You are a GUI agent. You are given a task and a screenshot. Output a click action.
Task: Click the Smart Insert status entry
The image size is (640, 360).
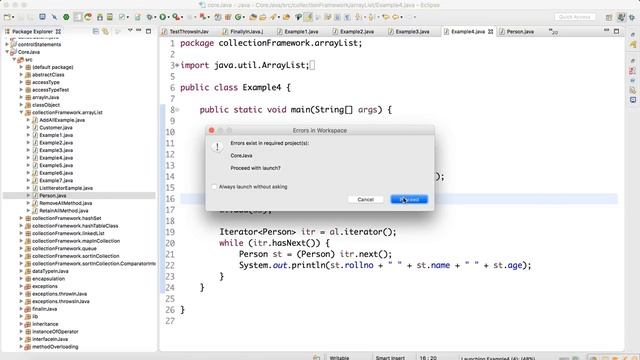390,358
